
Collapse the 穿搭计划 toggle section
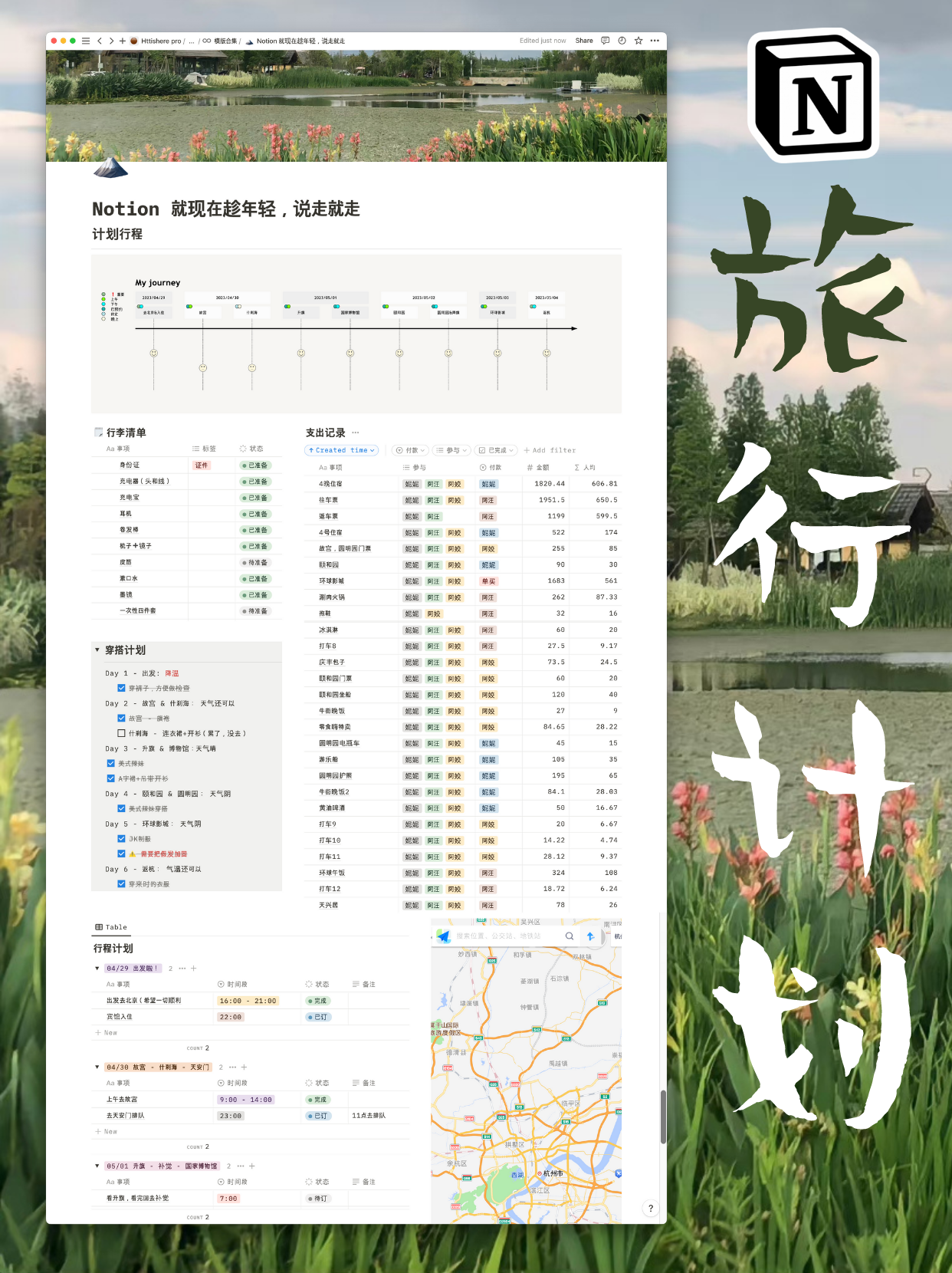[x=97, y=650]
